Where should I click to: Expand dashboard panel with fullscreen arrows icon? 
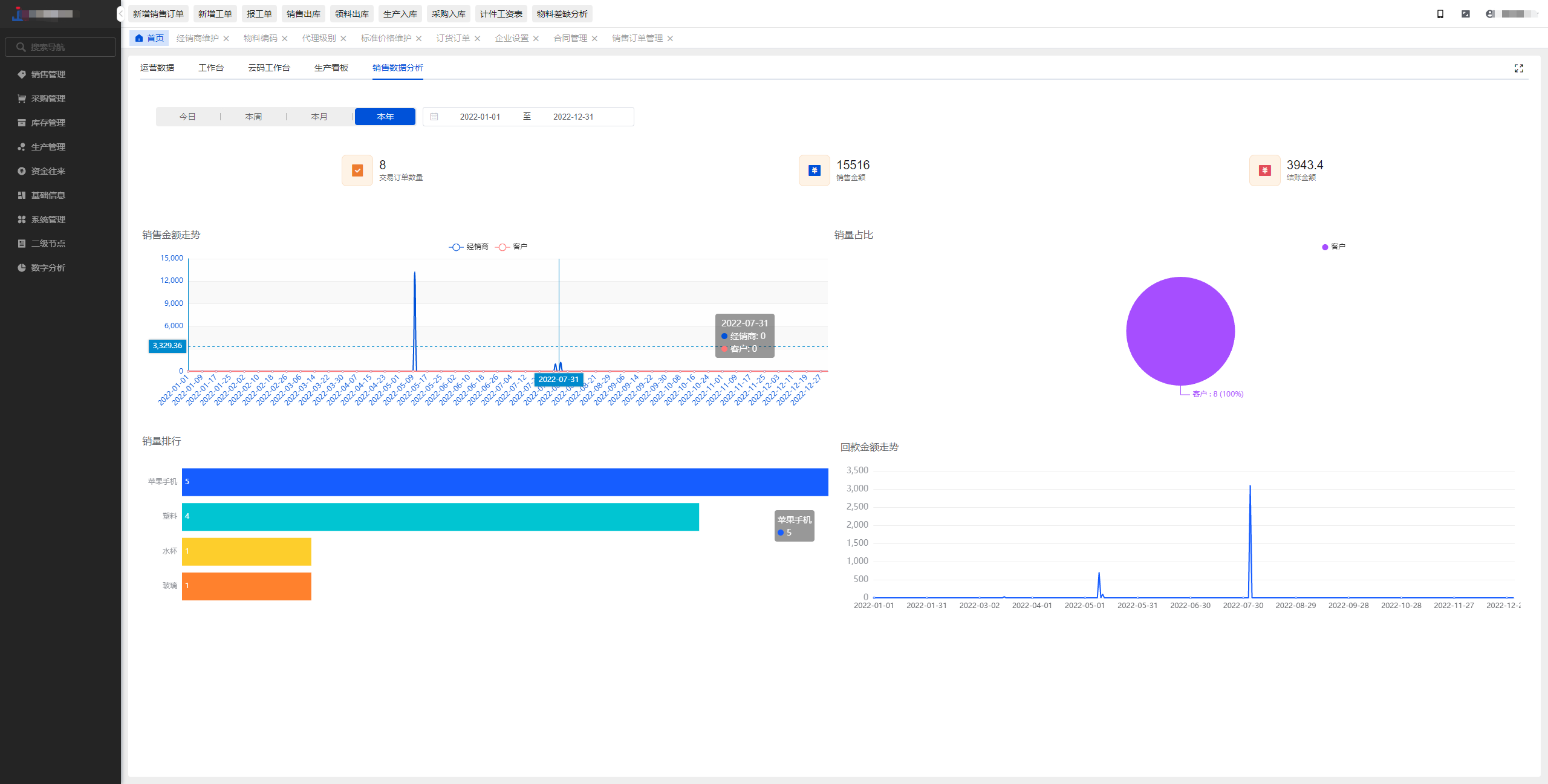pos(1519,68)
